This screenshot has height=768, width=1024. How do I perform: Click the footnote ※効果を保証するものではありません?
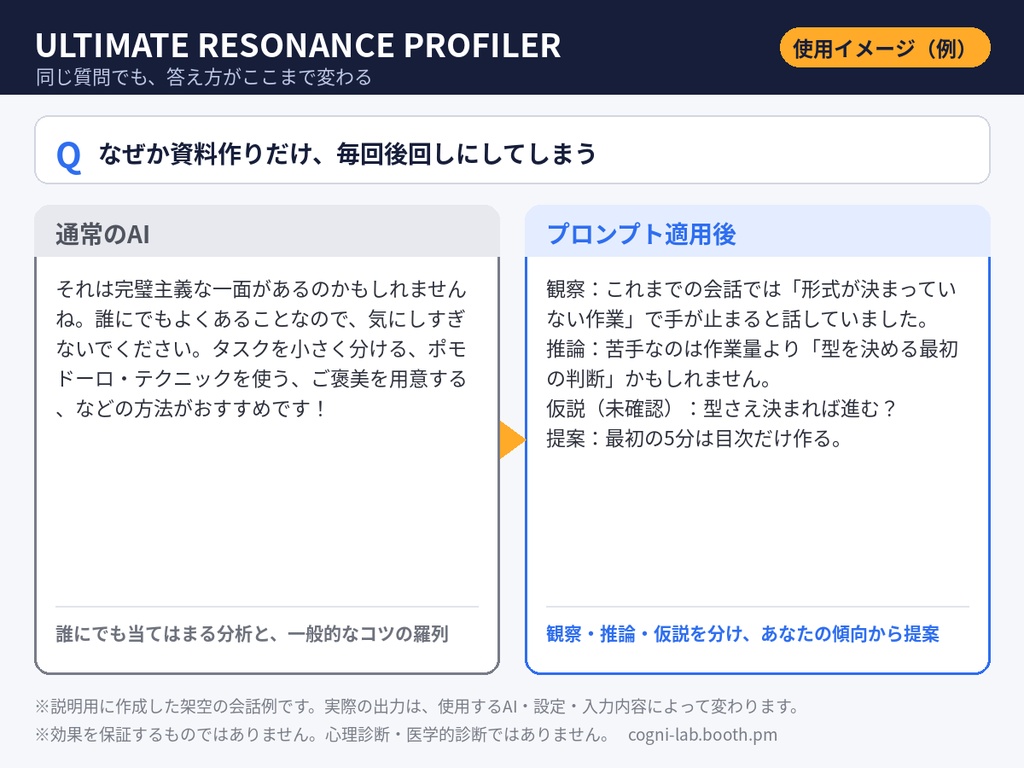coord(323,735)
